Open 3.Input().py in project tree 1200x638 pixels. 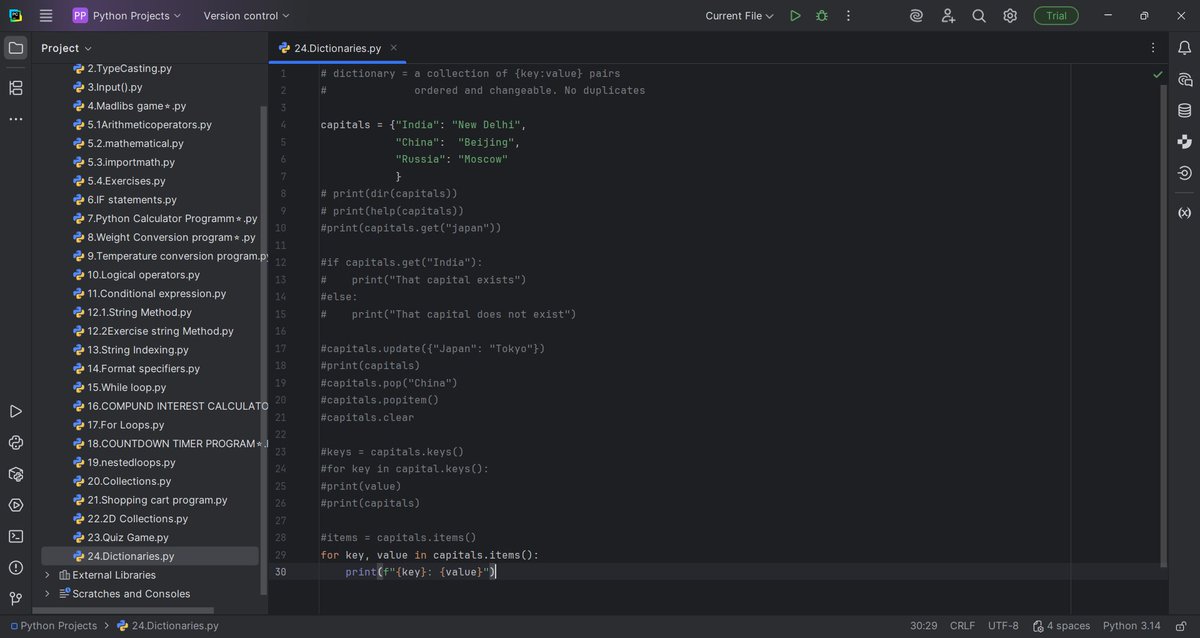107,87
